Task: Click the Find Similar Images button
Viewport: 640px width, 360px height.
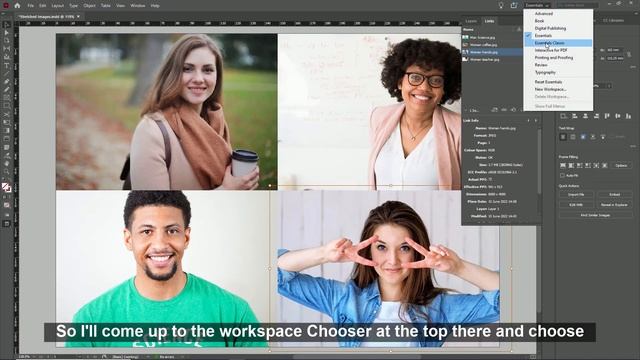Action: (595, 215)
